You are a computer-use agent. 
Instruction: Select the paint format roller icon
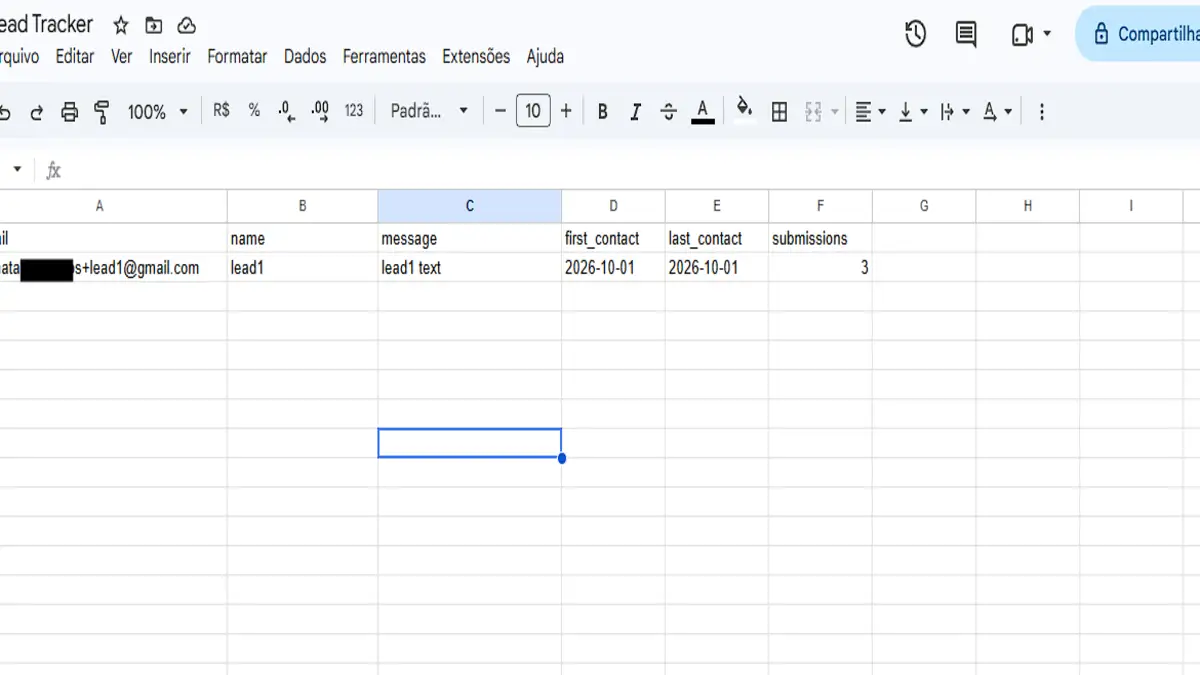tap(101, 112)
